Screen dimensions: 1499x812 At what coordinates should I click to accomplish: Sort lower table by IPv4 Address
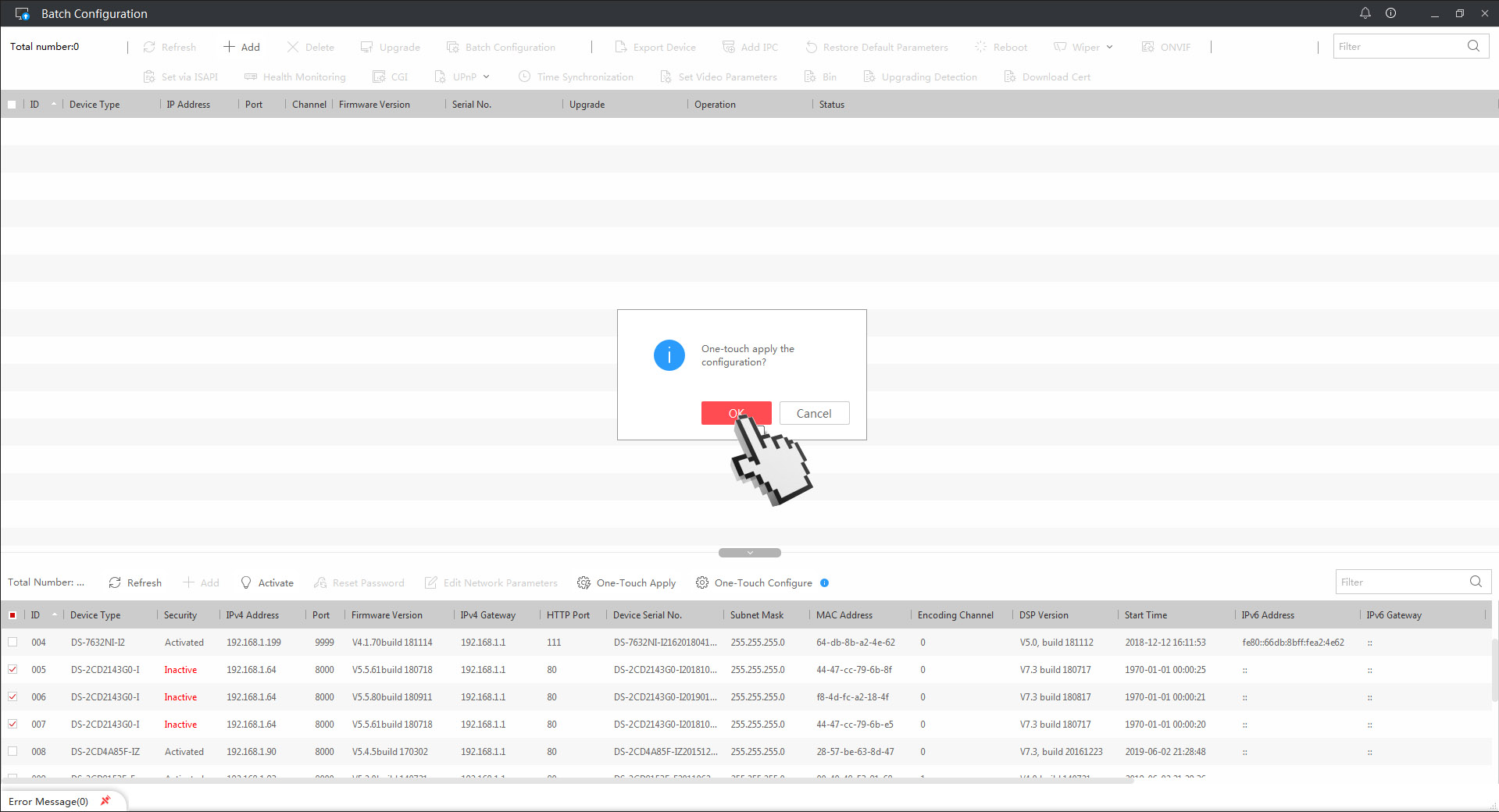pos(252,615)
